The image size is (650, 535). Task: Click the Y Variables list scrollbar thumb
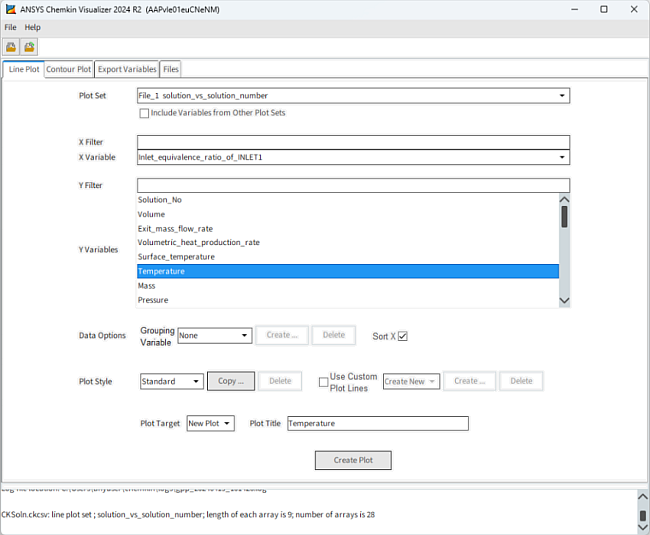(x=564, y=217)
